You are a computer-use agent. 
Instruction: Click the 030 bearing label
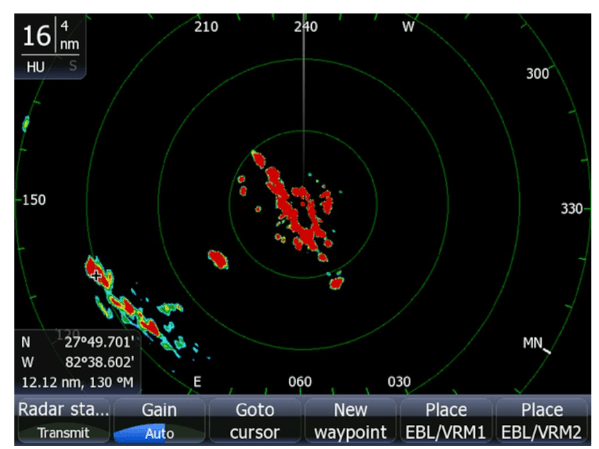tap(399, 382)
